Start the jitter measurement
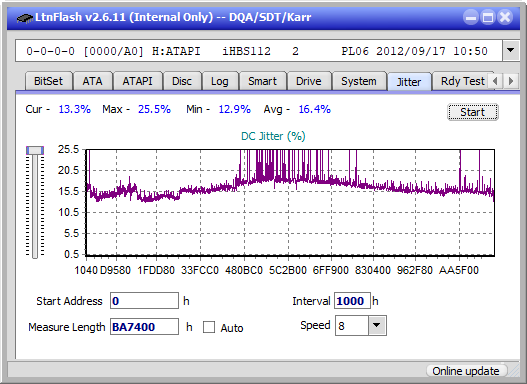 click(473, 112)
